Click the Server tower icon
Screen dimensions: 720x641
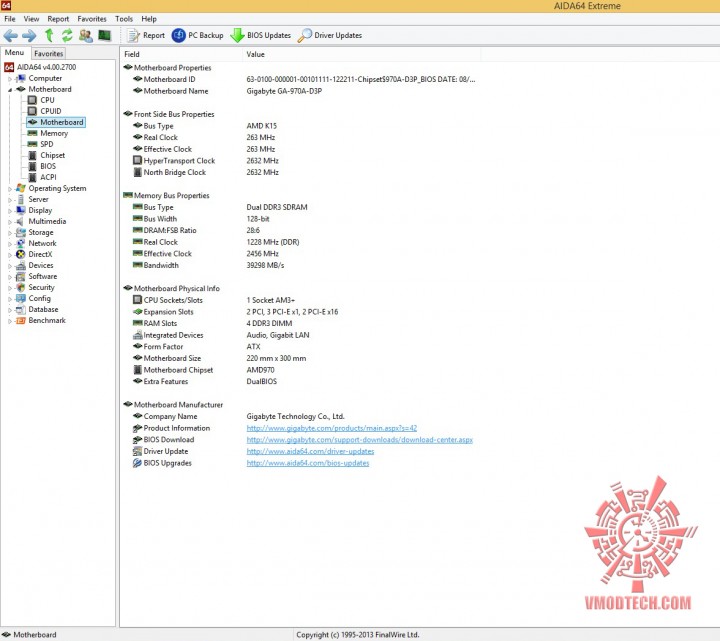tap(21, 199)
